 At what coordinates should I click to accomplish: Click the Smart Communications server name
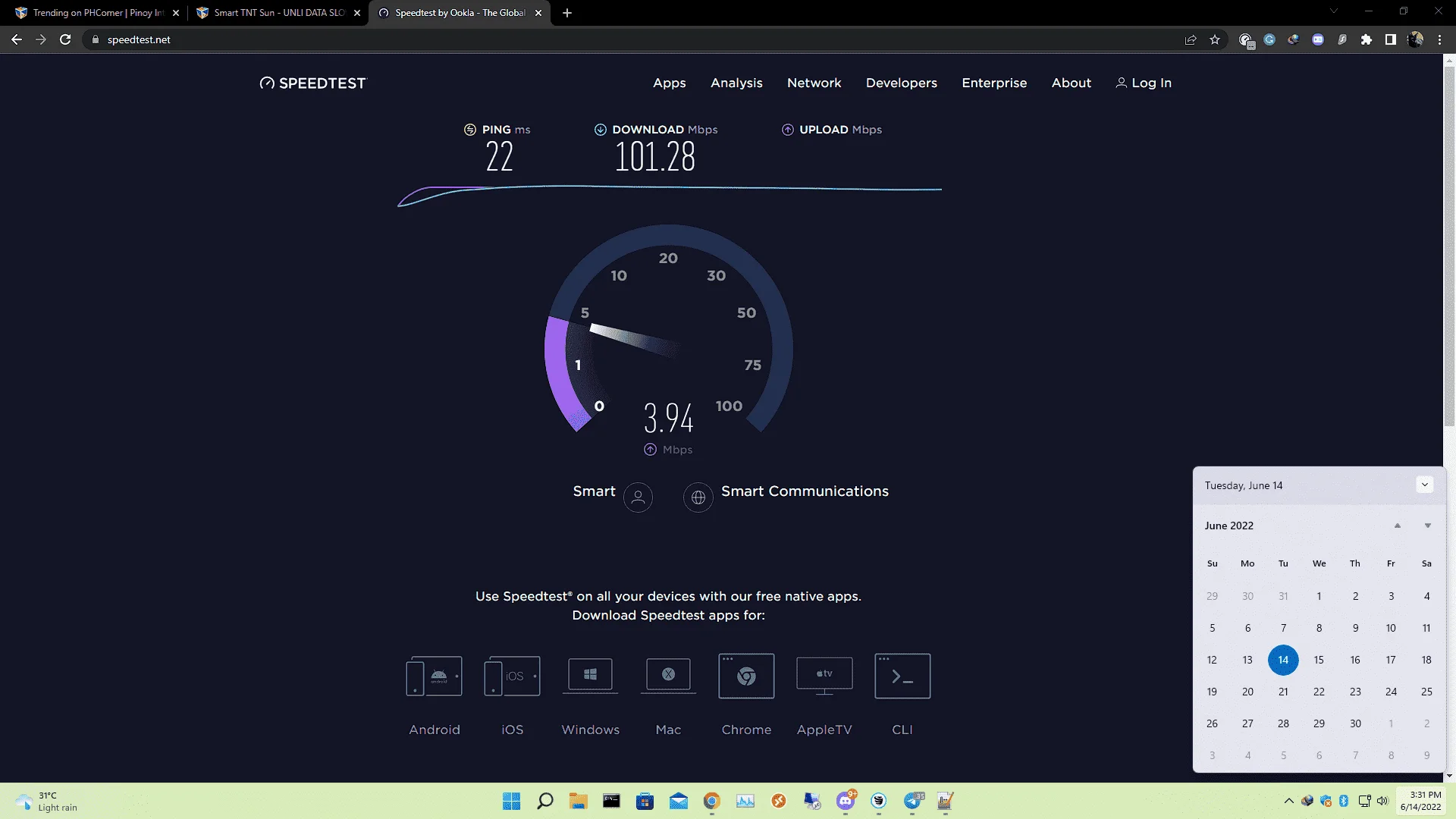tap(805, 491)
